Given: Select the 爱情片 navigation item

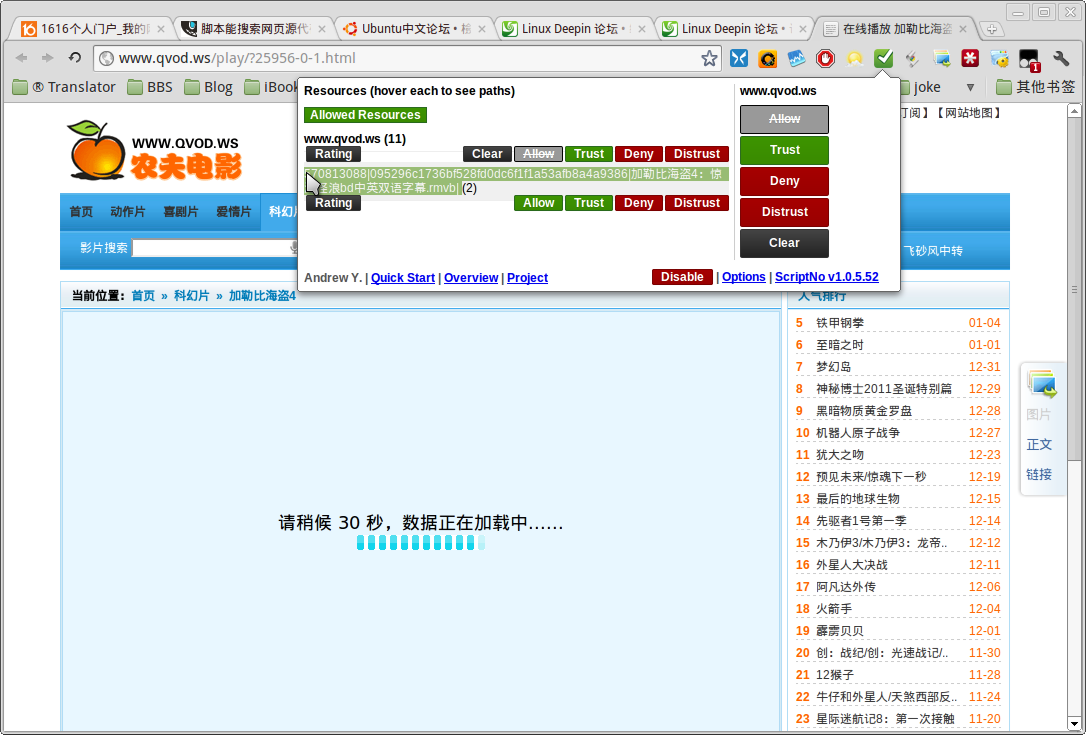Looking at the screenshot, I should tap(233, 212).
